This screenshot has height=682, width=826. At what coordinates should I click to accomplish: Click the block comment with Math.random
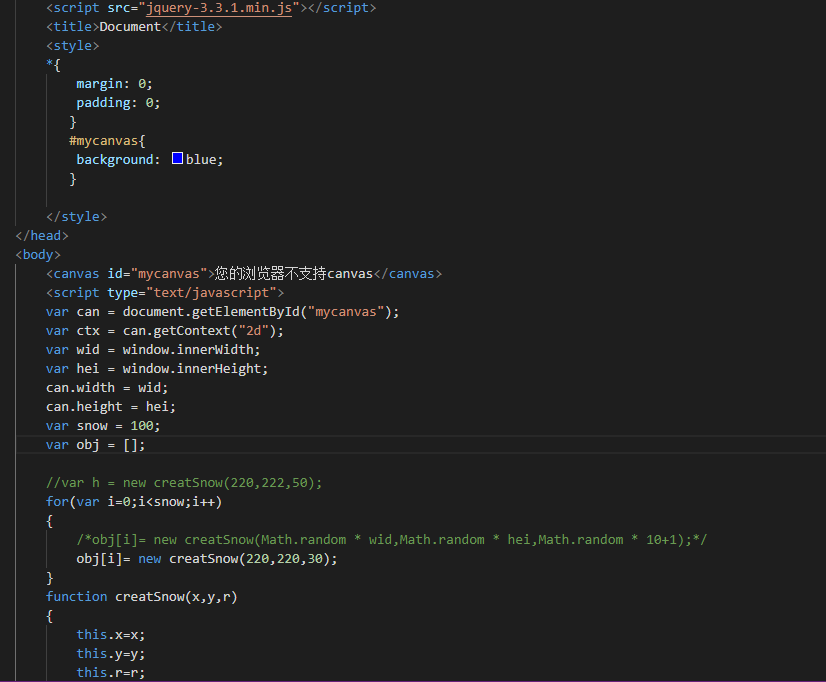coord(391,540)
